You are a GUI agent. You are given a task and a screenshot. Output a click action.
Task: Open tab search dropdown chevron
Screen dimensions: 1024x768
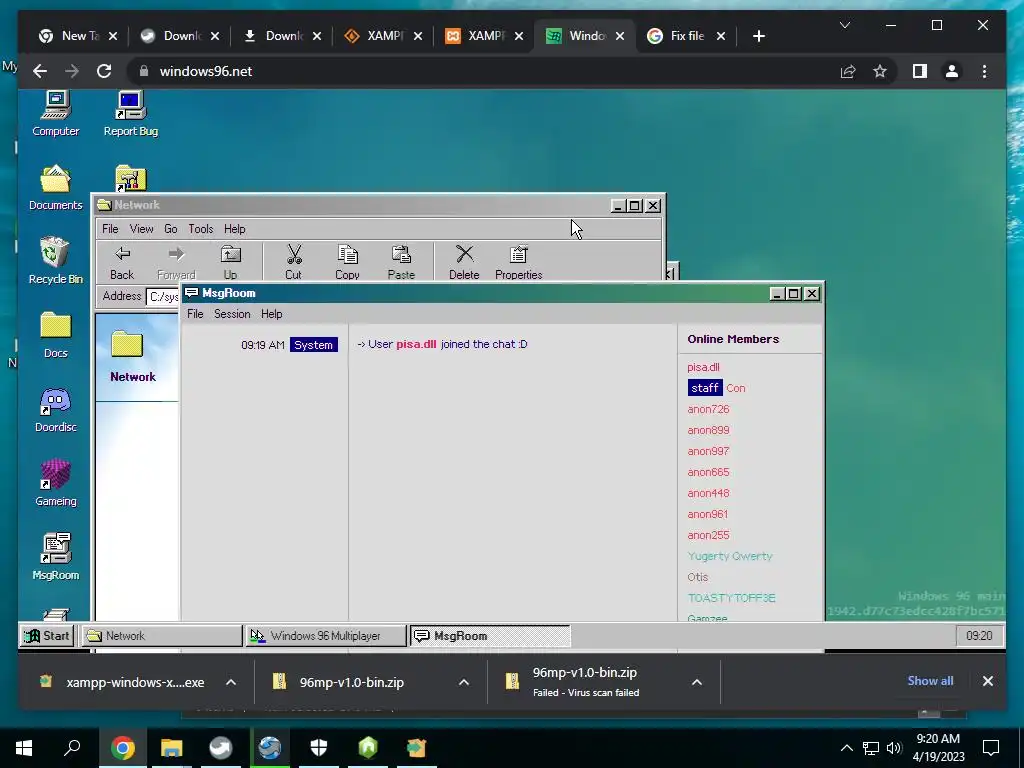tap(844, 25)
